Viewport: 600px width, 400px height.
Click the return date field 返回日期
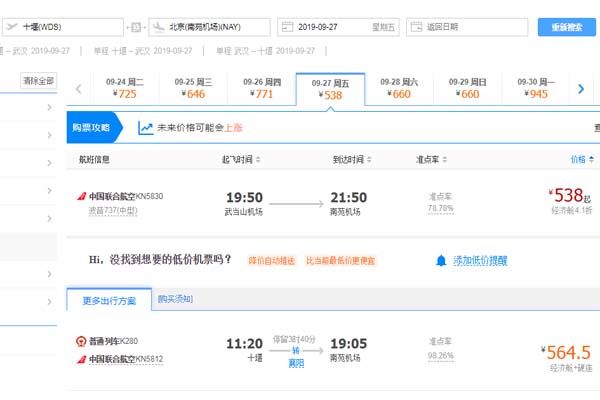coord(467,27)
